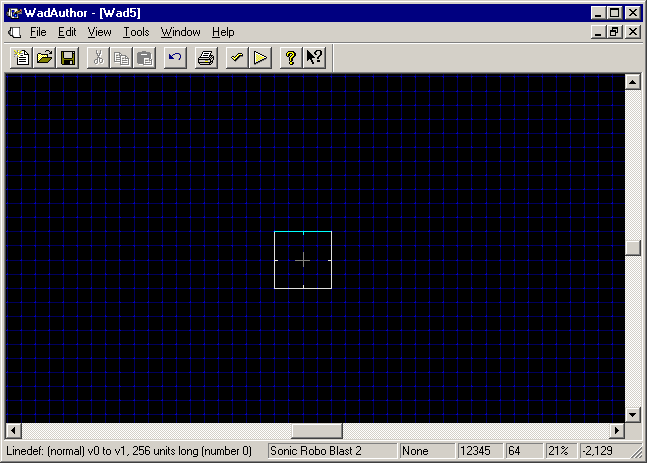The width and height of the screenshot is (647, 463).
Task: Click horizontal scrollbar right arrow
Action: click(617, 431)
